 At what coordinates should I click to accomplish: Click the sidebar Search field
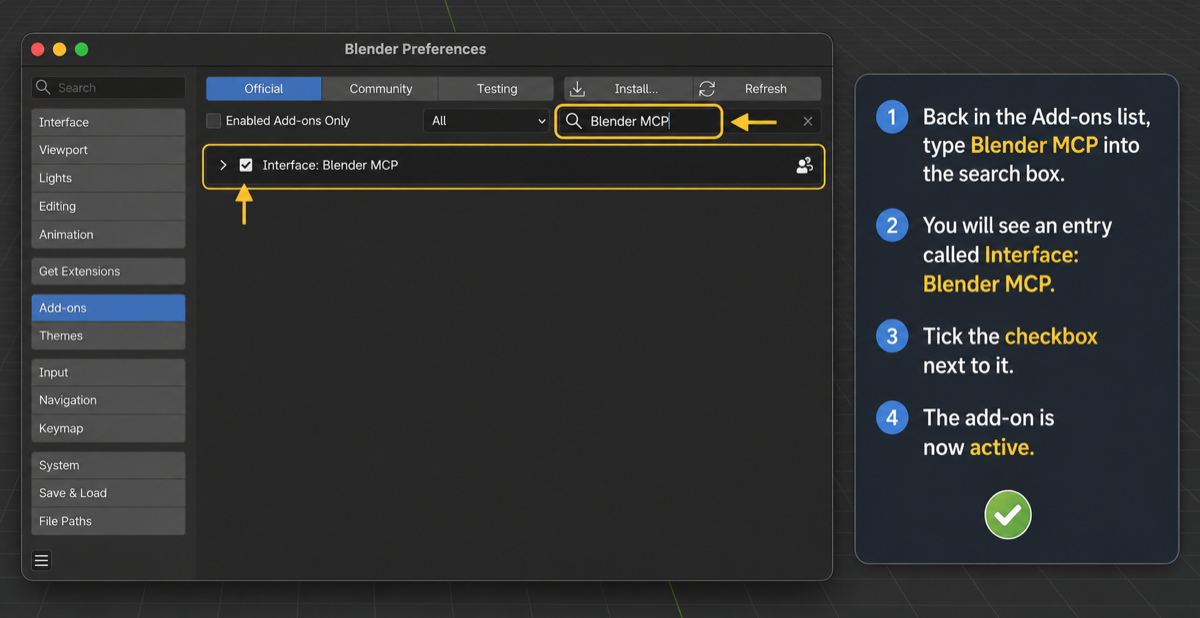click(x=108, y=88)
